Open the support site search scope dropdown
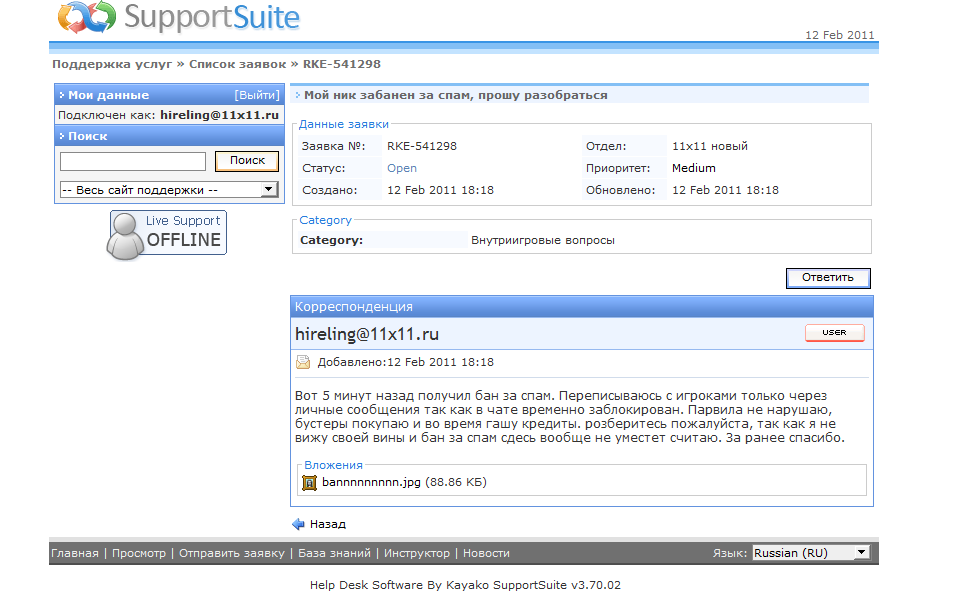Screen dimensions: 955x611 coord(169,190)
